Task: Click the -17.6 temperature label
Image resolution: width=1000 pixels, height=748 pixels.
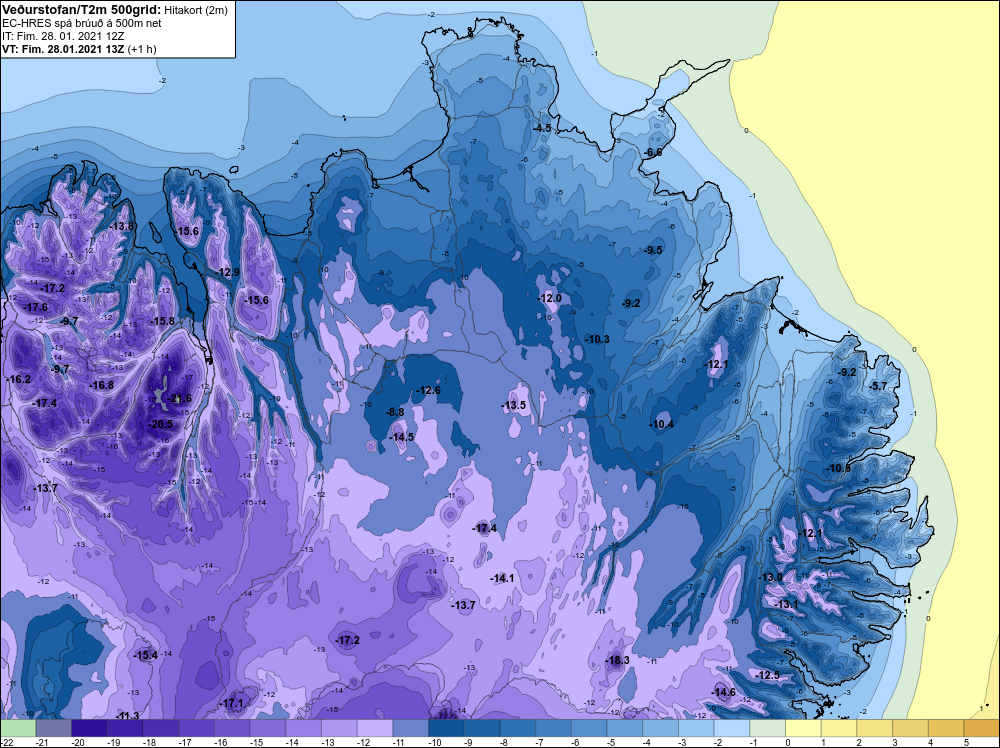Action: click(x=36, y=307)
